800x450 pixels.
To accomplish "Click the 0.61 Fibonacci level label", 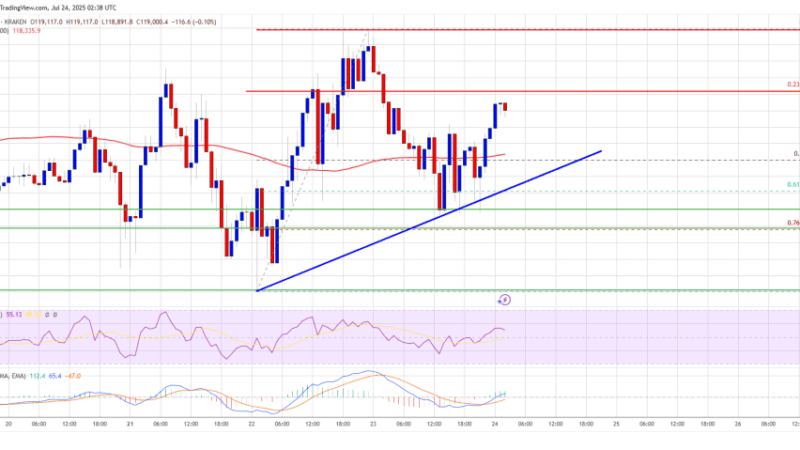I will pyautogui.click(x=793, y=185).
